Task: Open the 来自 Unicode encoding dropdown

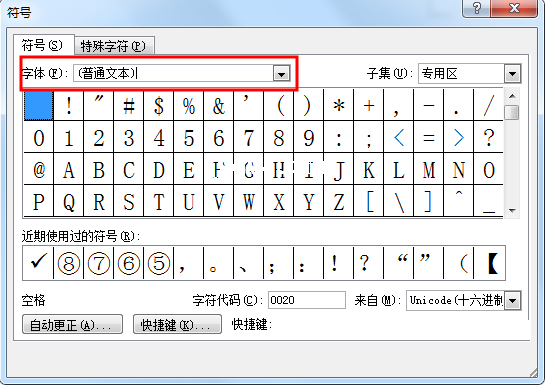Action: (x=513, y=301)
